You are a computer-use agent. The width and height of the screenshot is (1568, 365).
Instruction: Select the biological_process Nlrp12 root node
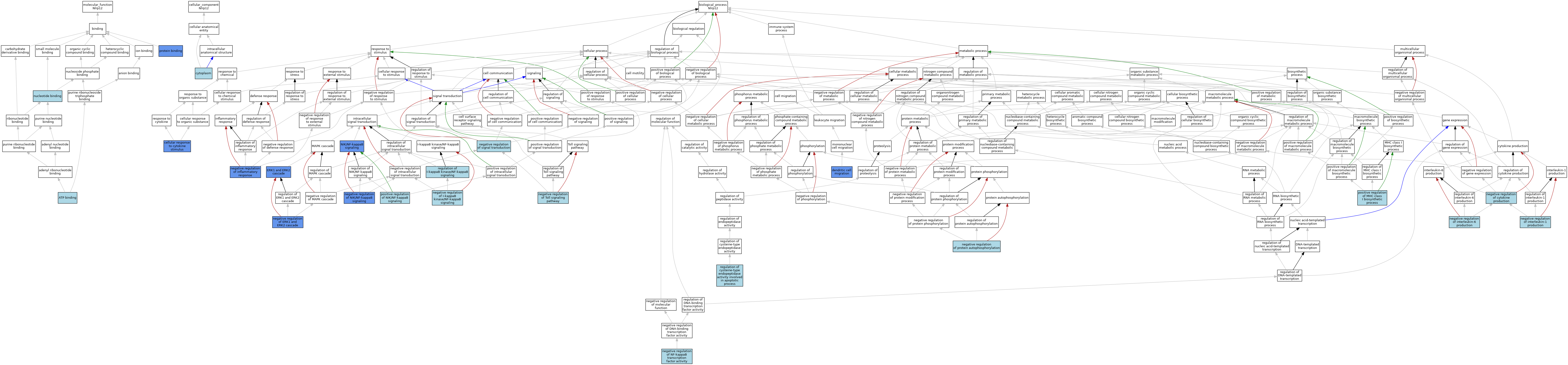[713, 7]
